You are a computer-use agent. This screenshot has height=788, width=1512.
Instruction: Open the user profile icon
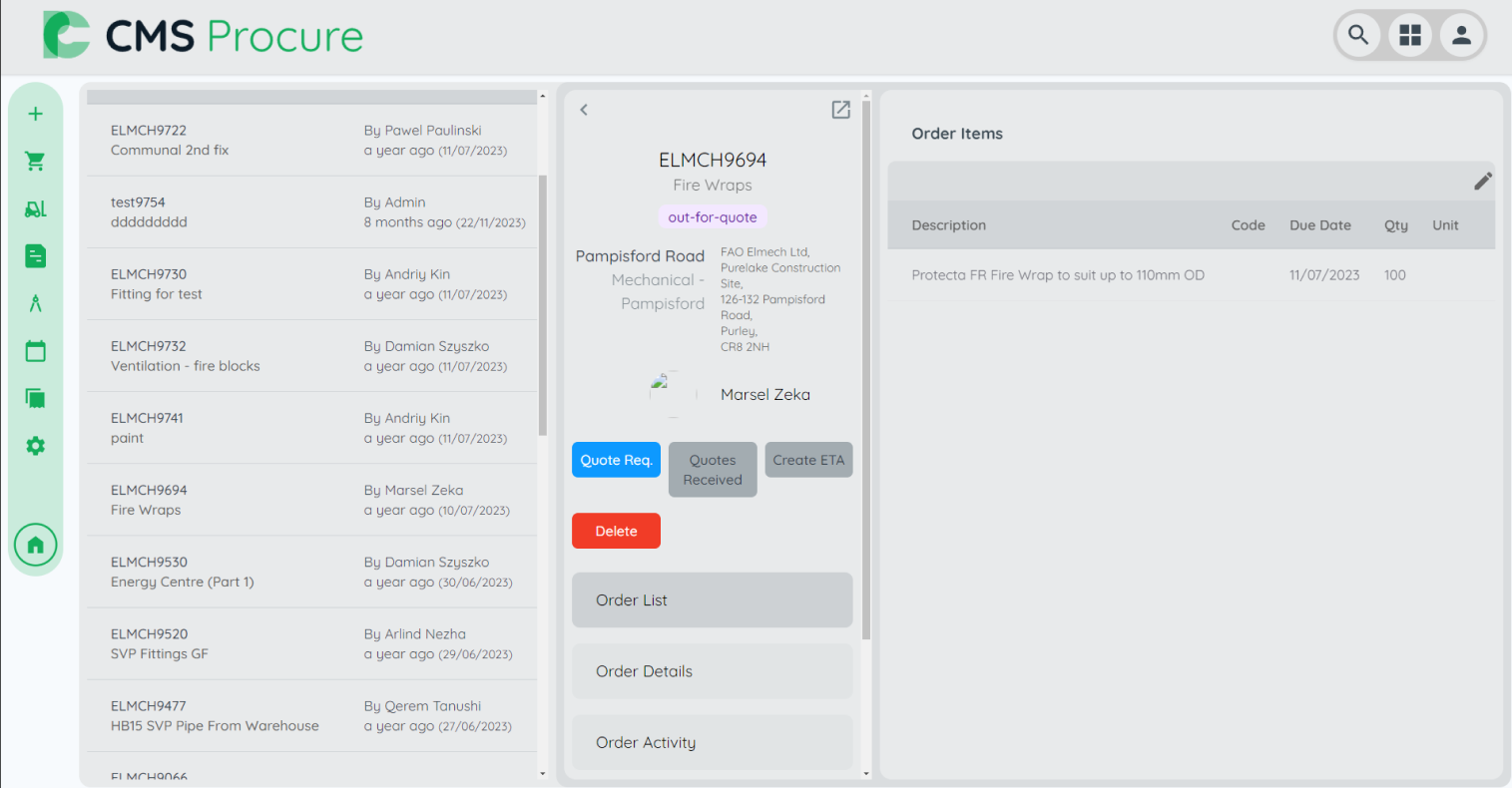(1461, 35)
